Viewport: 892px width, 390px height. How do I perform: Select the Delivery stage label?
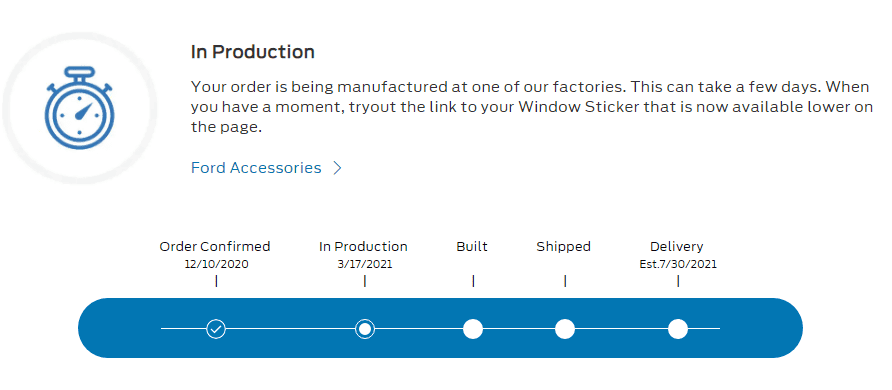[677, 247]
